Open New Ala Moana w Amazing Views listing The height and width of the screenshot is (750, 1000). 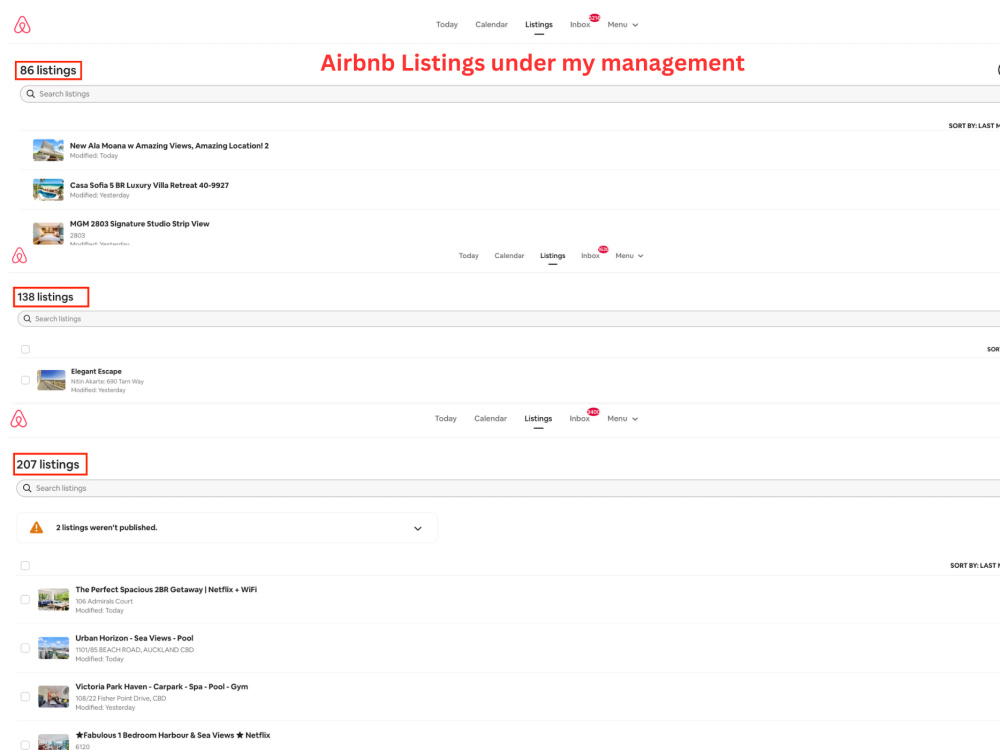169,146
